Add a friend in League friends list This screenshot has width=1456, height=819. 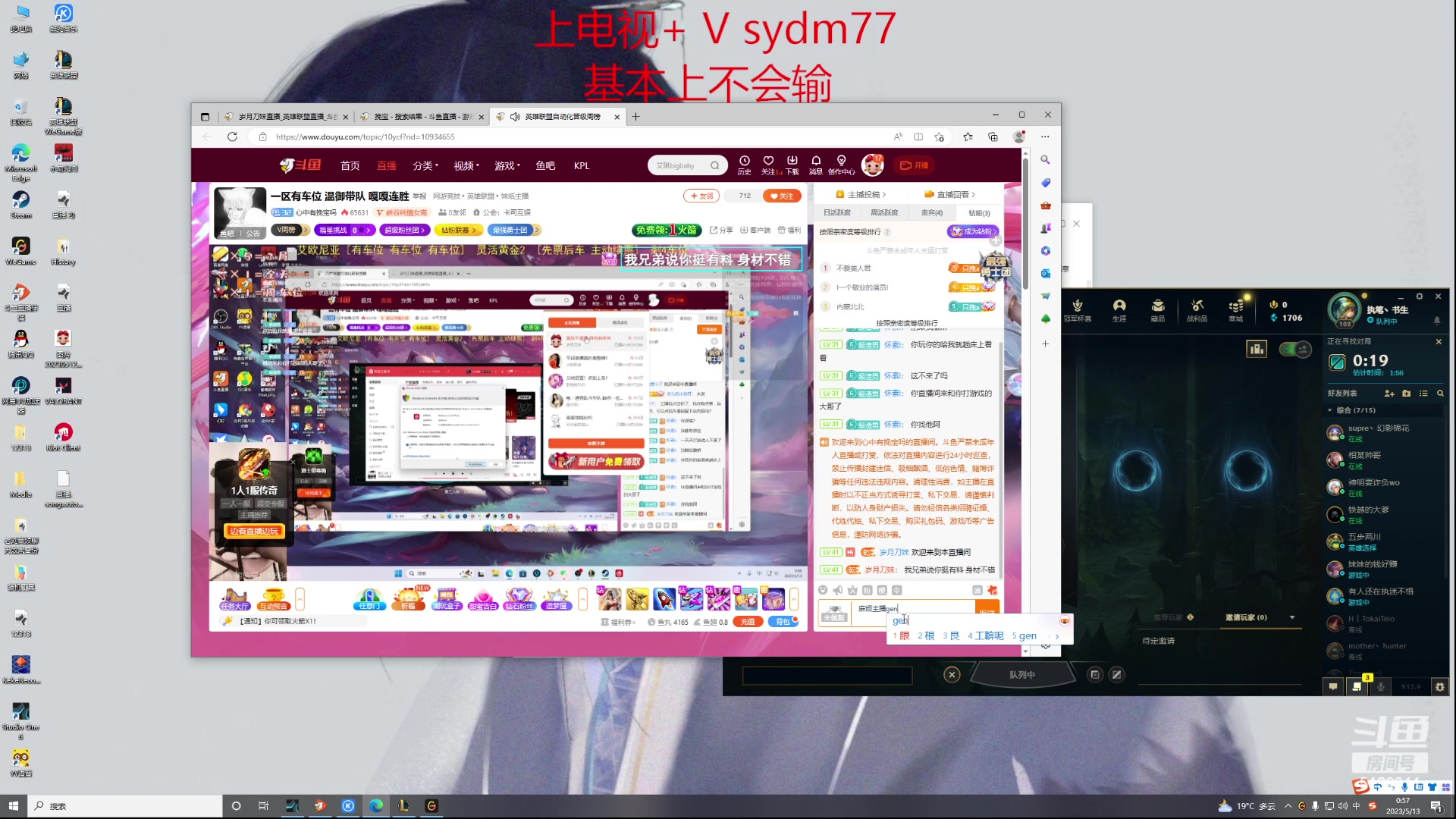1389,394
